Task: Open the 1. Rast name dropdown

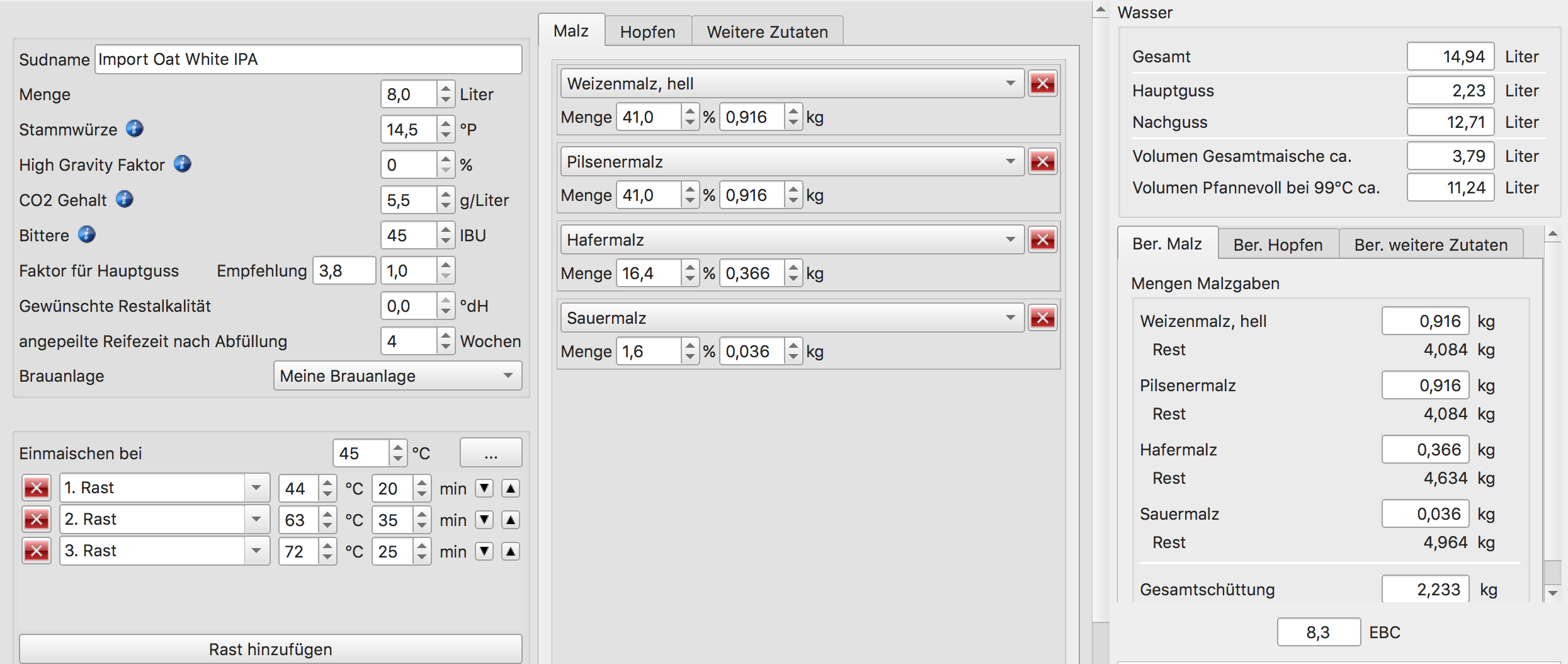Action: [256, 488]
